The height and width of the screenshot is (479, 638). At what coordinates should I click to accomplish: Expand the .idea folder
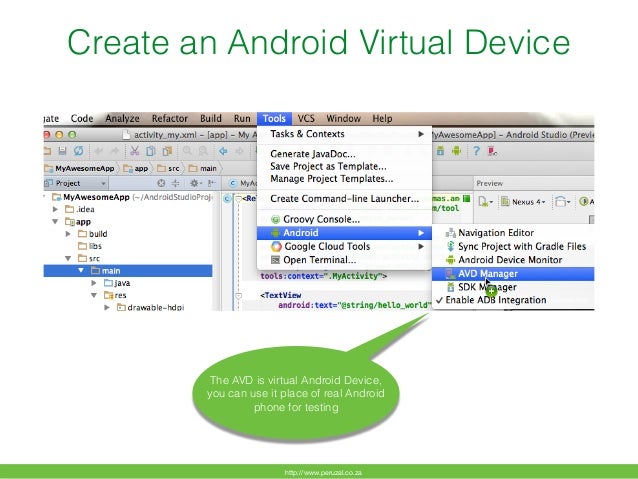[55, 209]
